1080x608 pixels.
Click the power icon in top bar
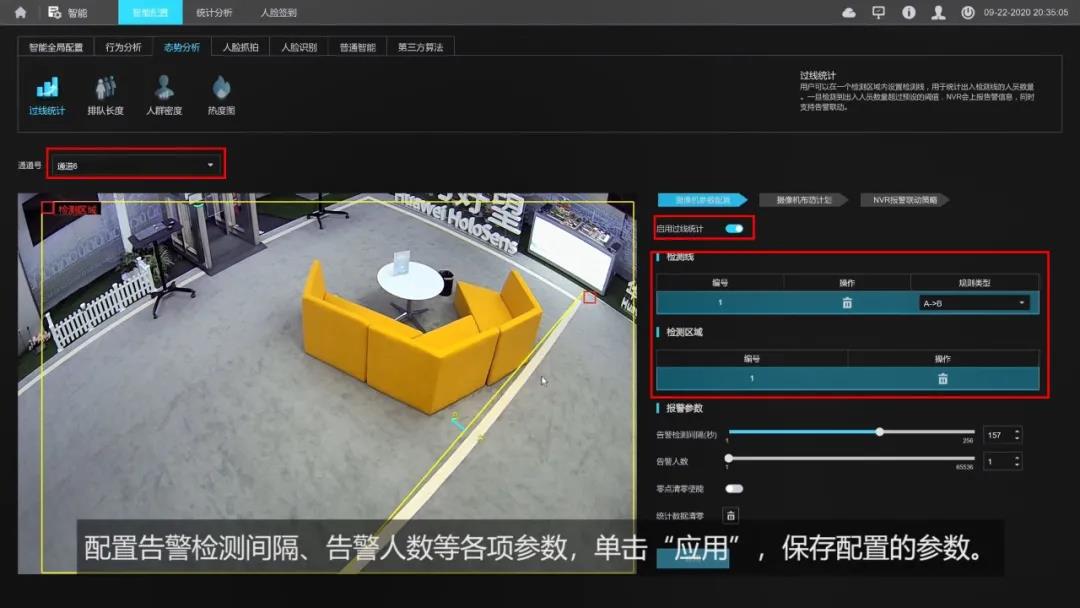(967, 13)
